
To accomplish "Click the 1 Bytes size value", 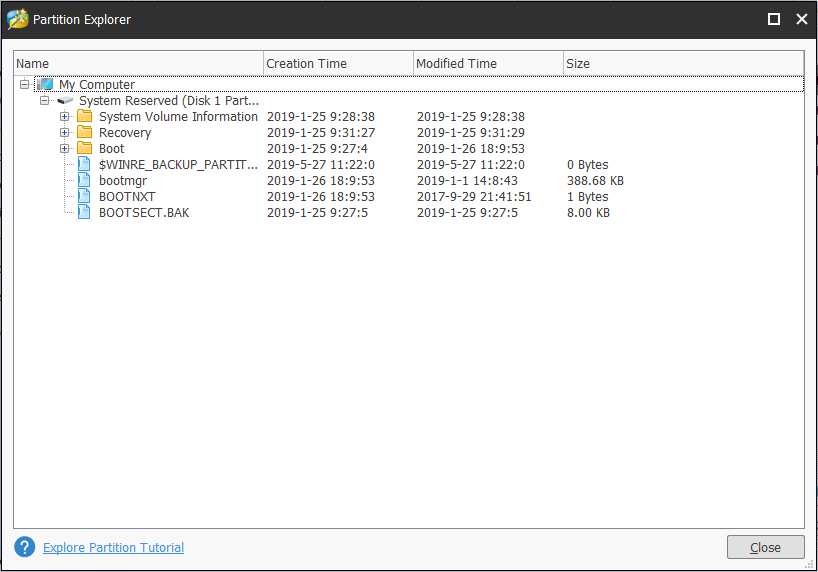I will (587, 197).
